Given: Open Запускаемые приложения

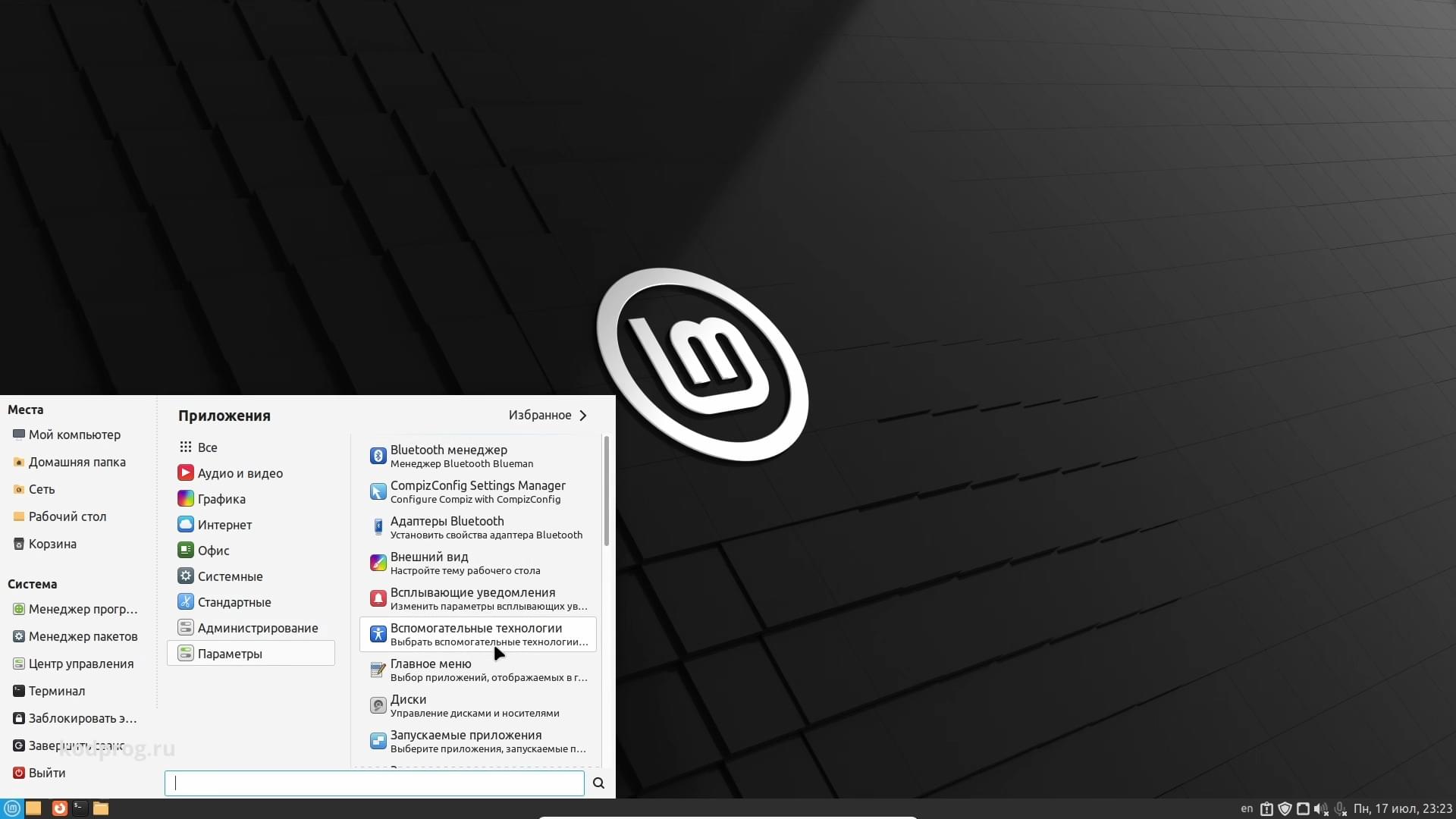Looking at the screenshot, I should coord(478,741).
